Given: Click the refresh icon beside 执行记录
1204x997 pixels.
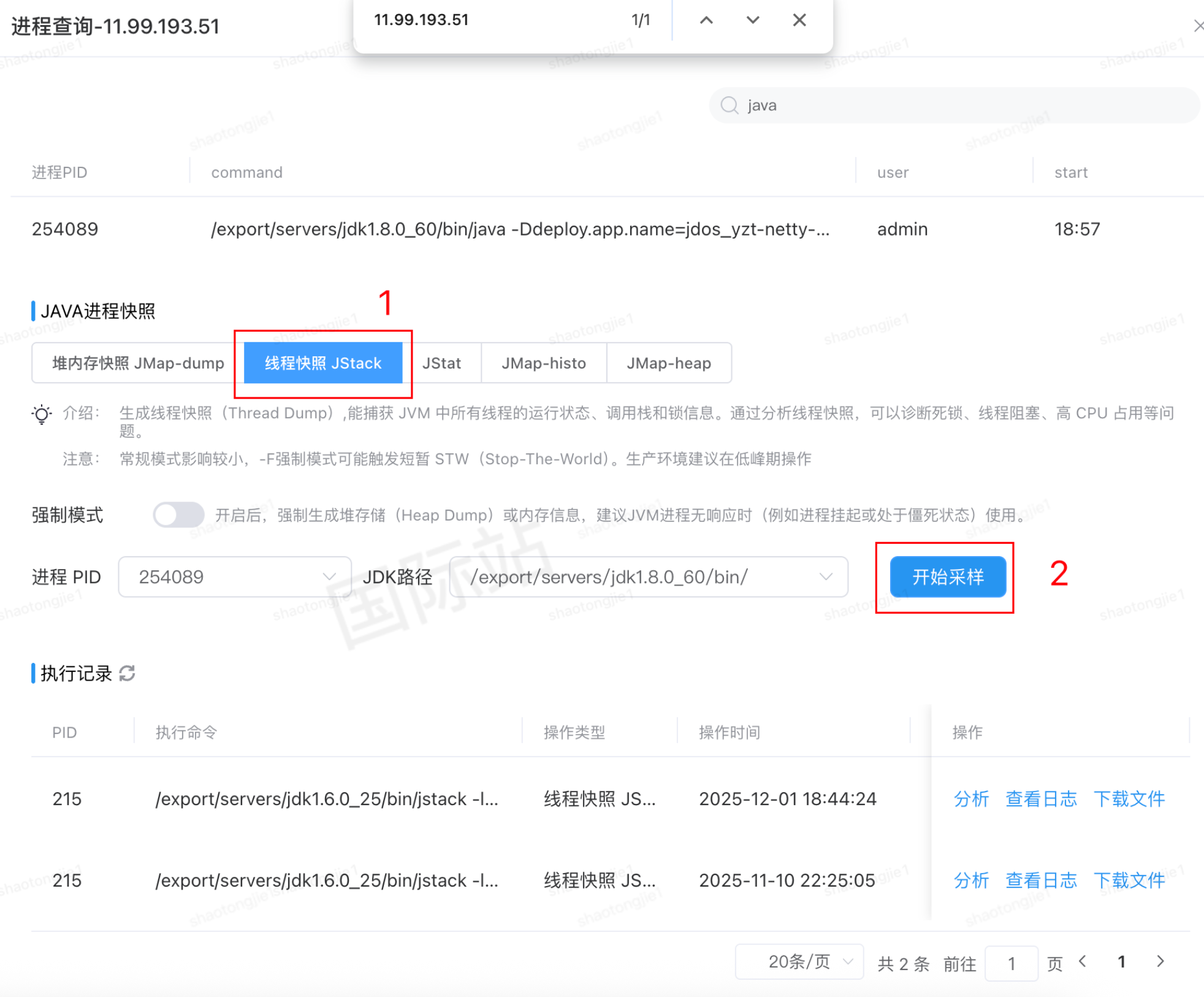Looking at the screenshot, I should tap(127, 673).
